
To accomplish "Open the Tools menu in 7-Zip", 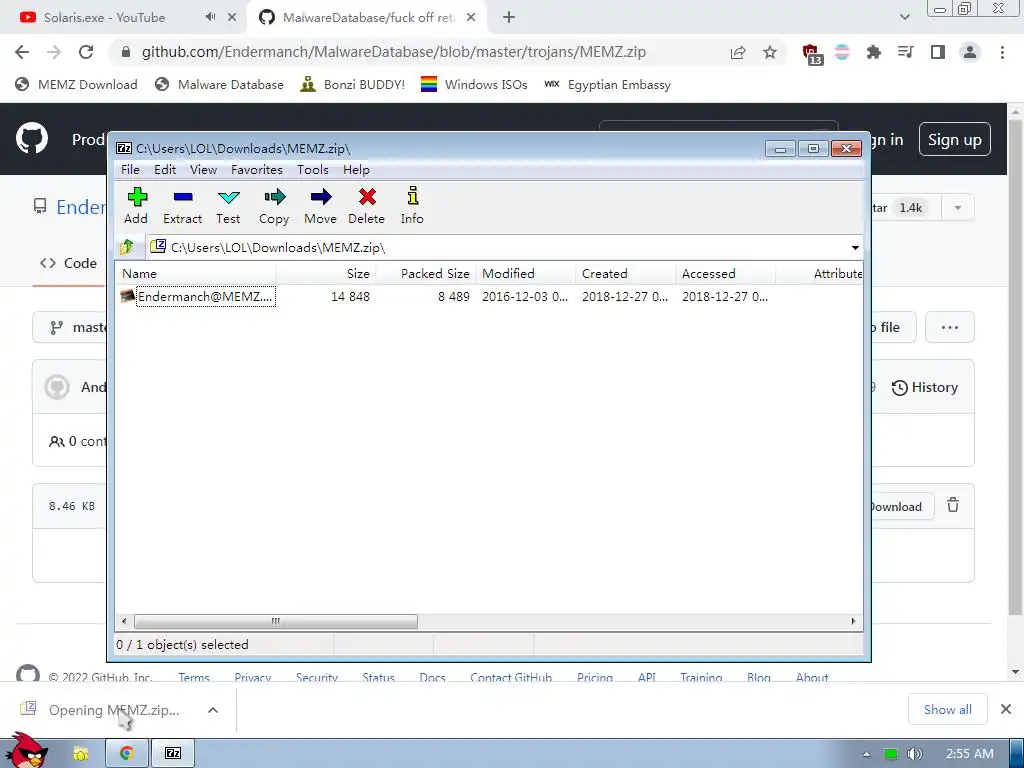I will 313,170.
